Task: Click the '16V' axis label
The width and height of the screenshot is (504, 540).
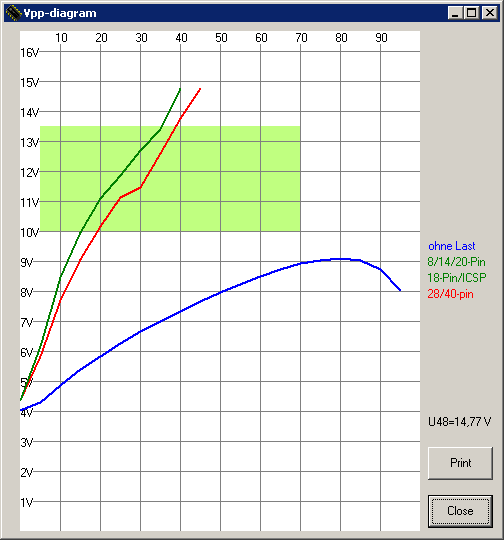Action: tap(30, 53)
